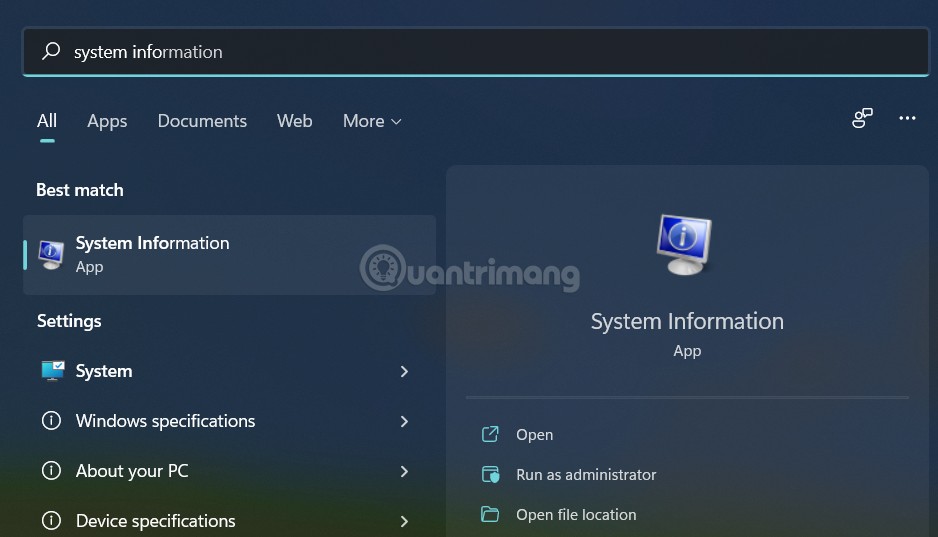Click the Open file location folder icon
Image resolution: width=938 pixels, height=537 pixels.
coord(490,514)
